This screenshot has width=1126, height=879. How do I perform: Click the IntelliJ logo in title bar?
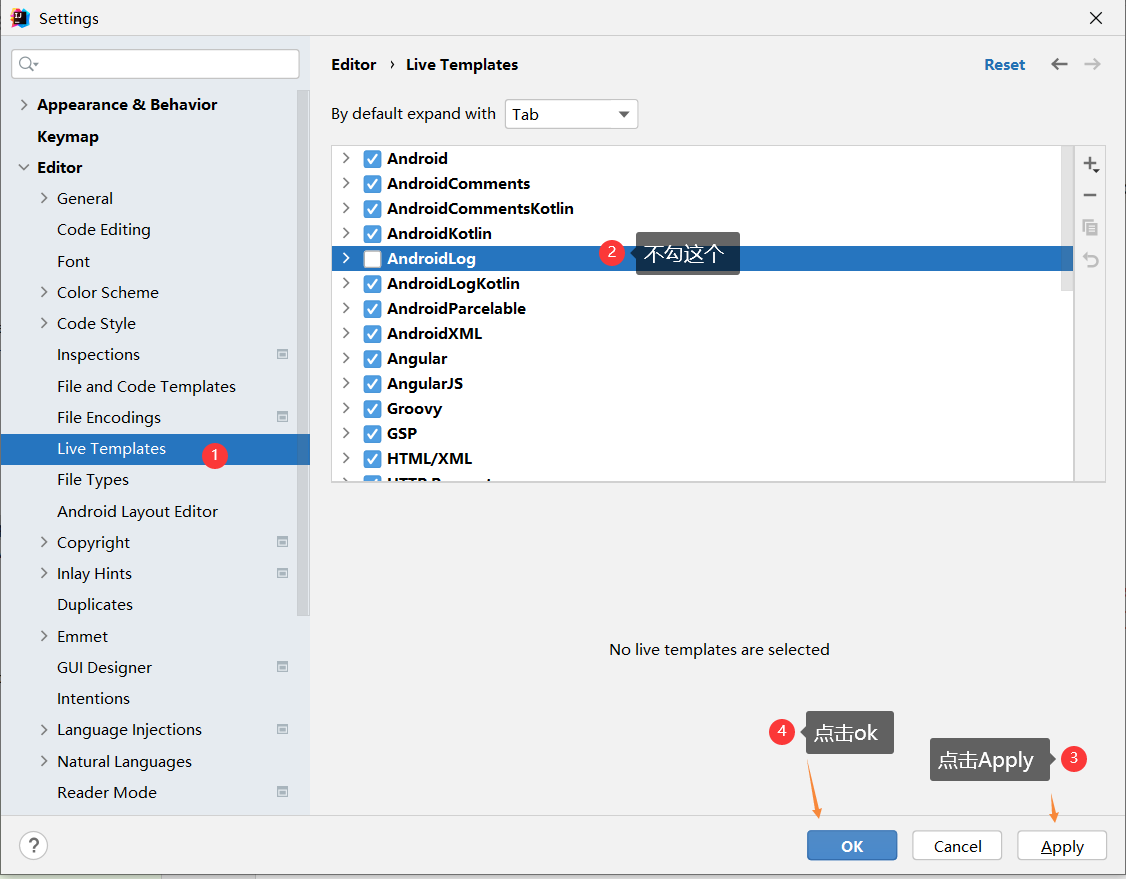pyautogui.click(x=20, y=18)
